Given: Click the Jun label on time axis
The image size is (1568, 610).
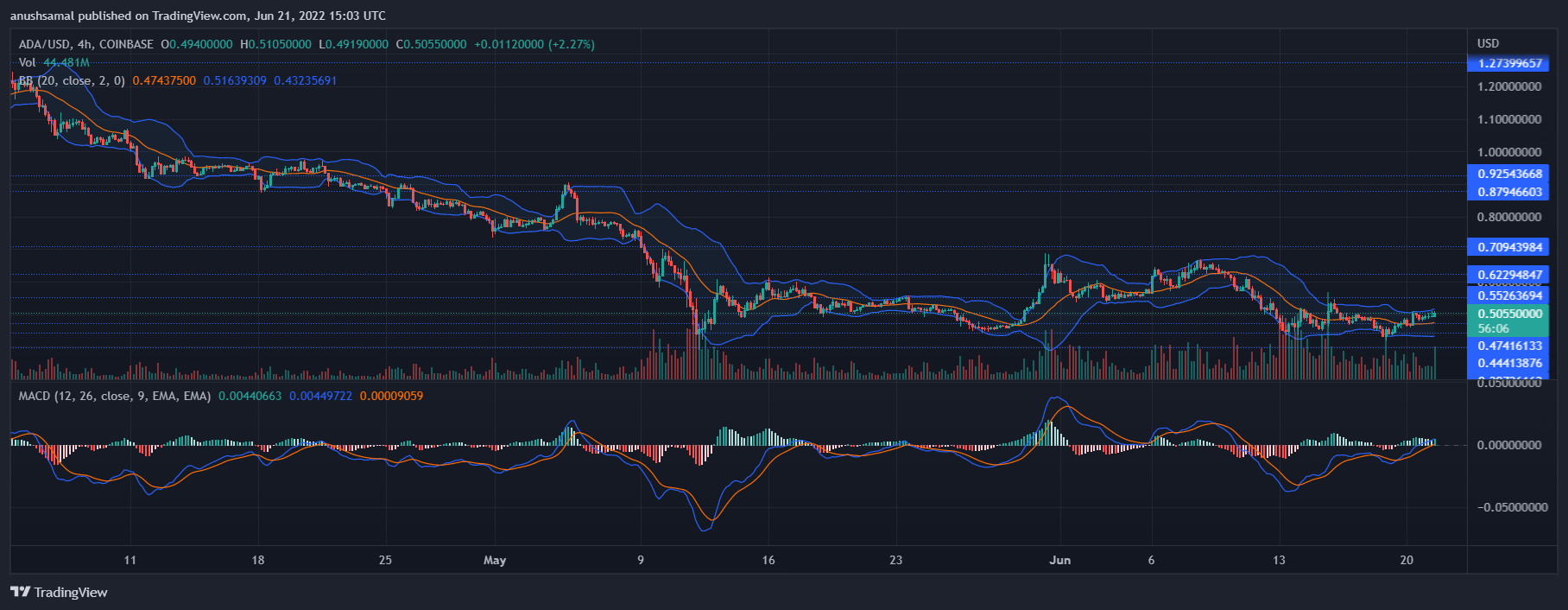Looking at the screenshot, I should coord(1059,560).
